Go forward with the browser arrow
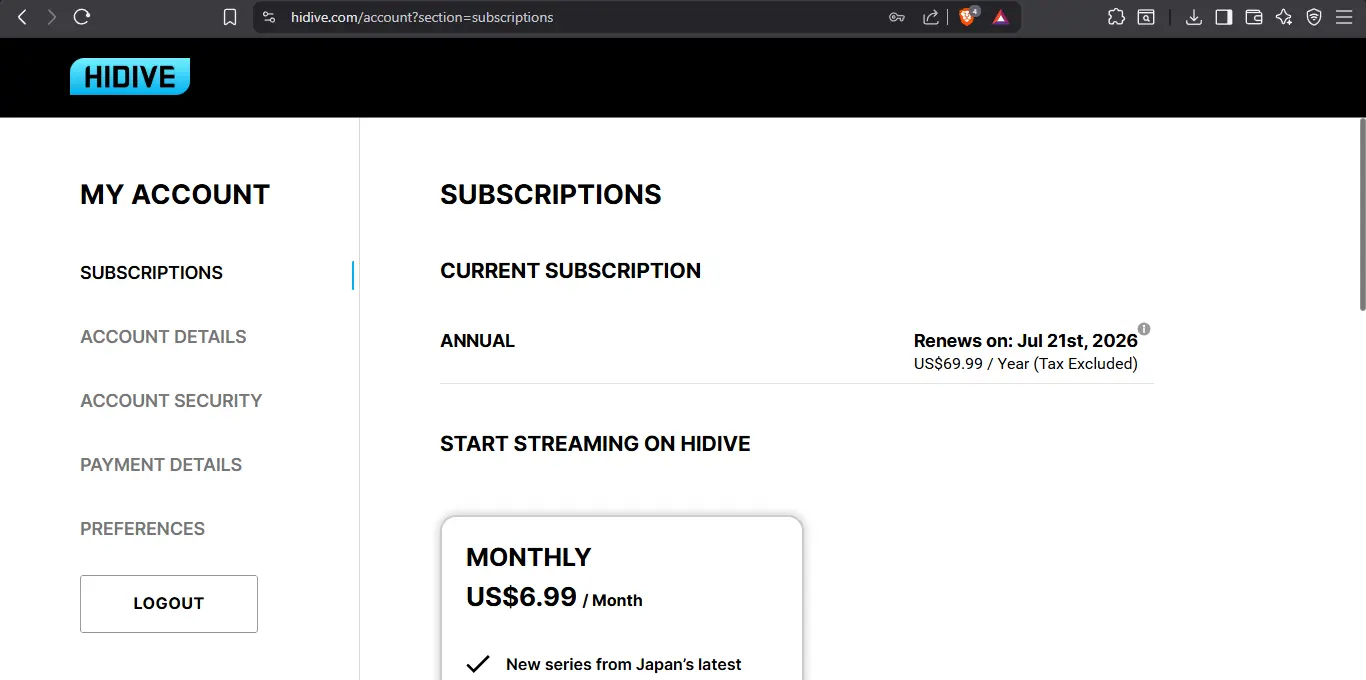Screen dimensions: 1366x680 pos(51,17)
